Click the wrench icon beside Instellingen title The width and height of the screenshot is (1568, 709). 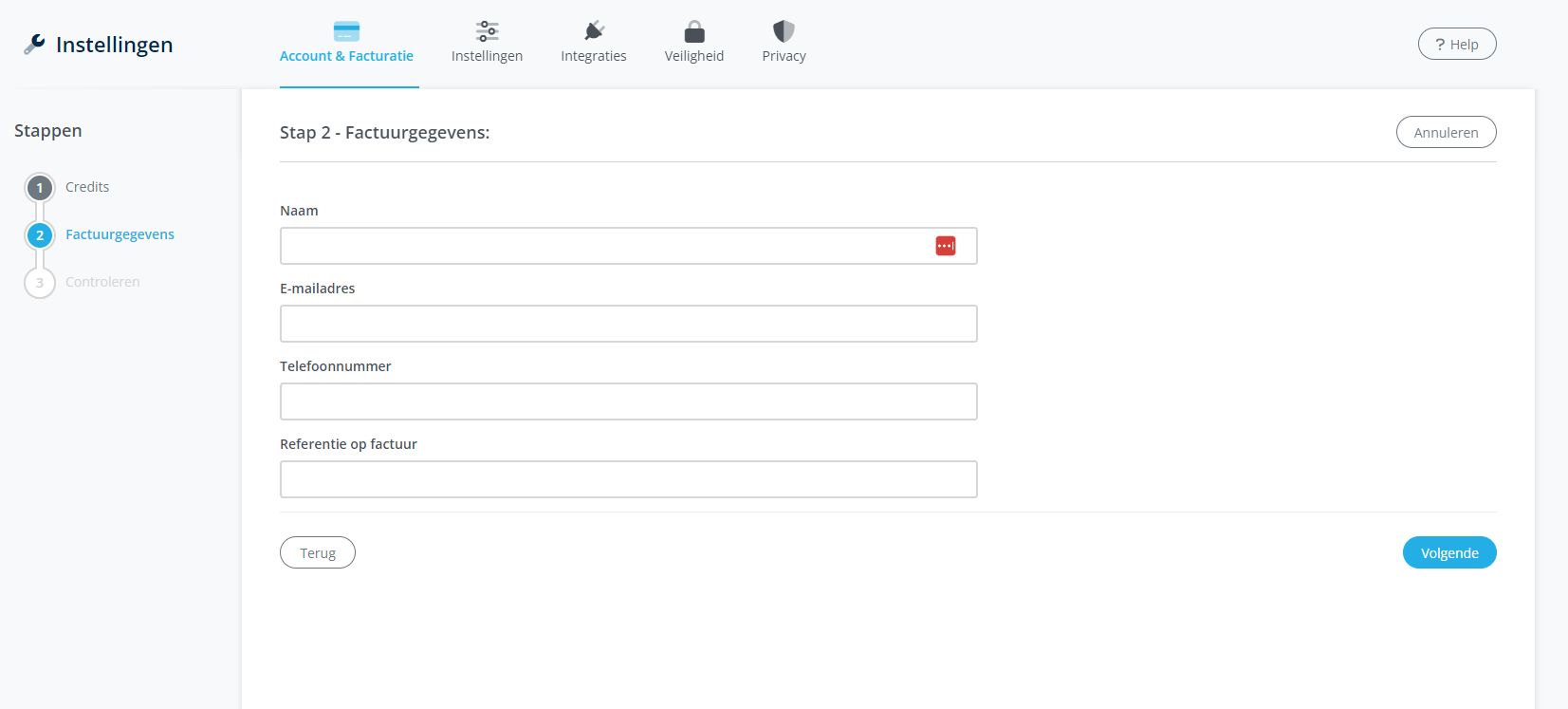(35, 44)
